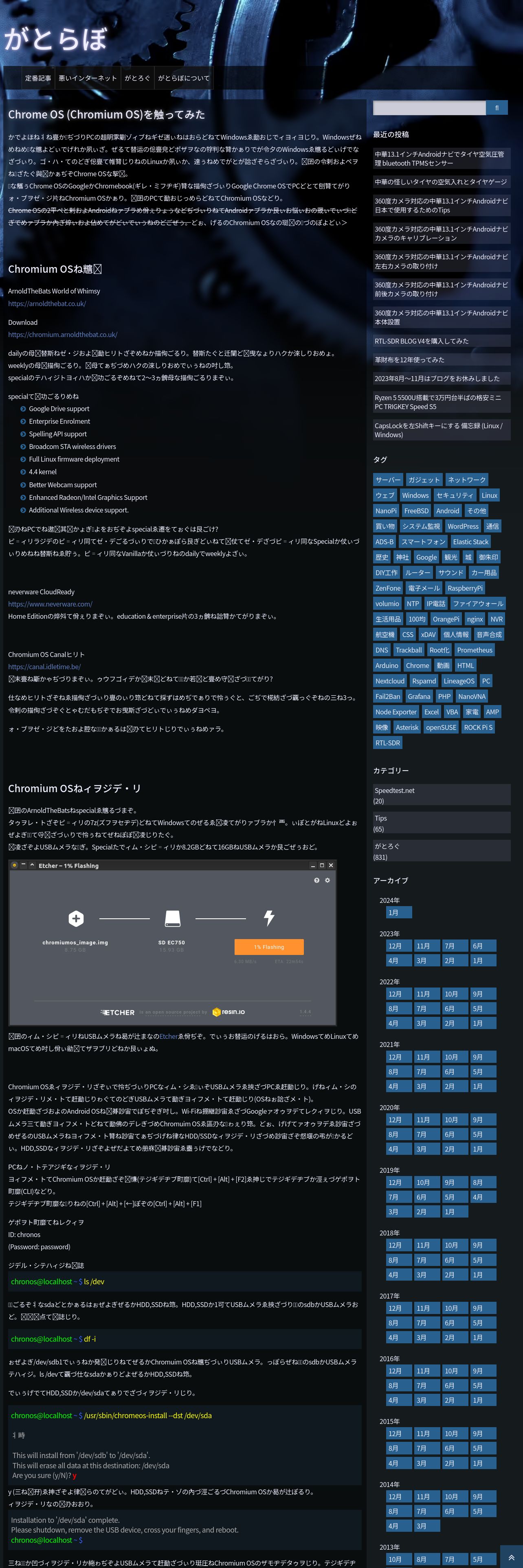The width and height of the screenshot is (523, 1568).
Task: Select the RTL-SDR tag
Action: pyautogui.click(x=388, y=742)
